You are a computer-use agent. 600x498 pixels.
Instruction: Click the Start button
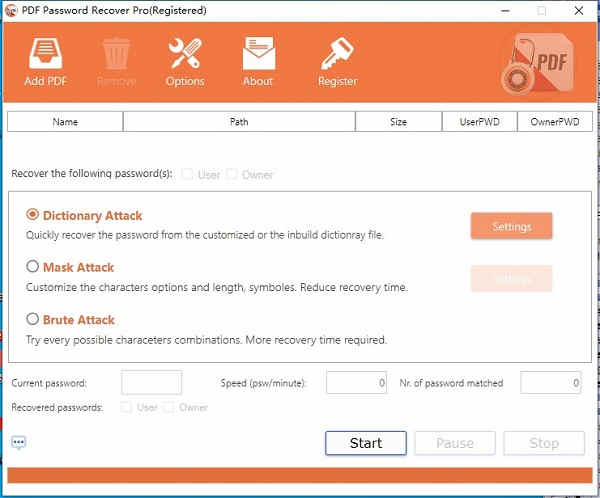[x=366, y=443]
